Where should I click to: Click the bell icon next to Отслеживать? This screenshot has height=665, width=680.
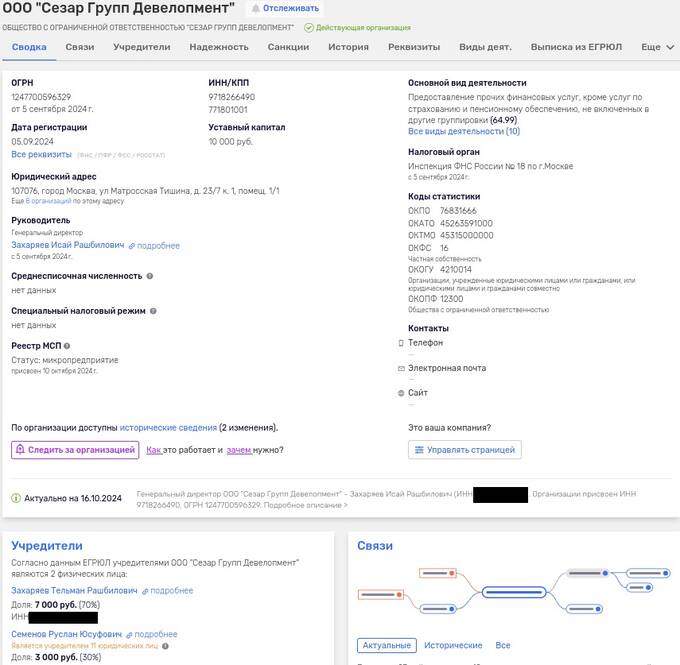(x=256, y=8)
